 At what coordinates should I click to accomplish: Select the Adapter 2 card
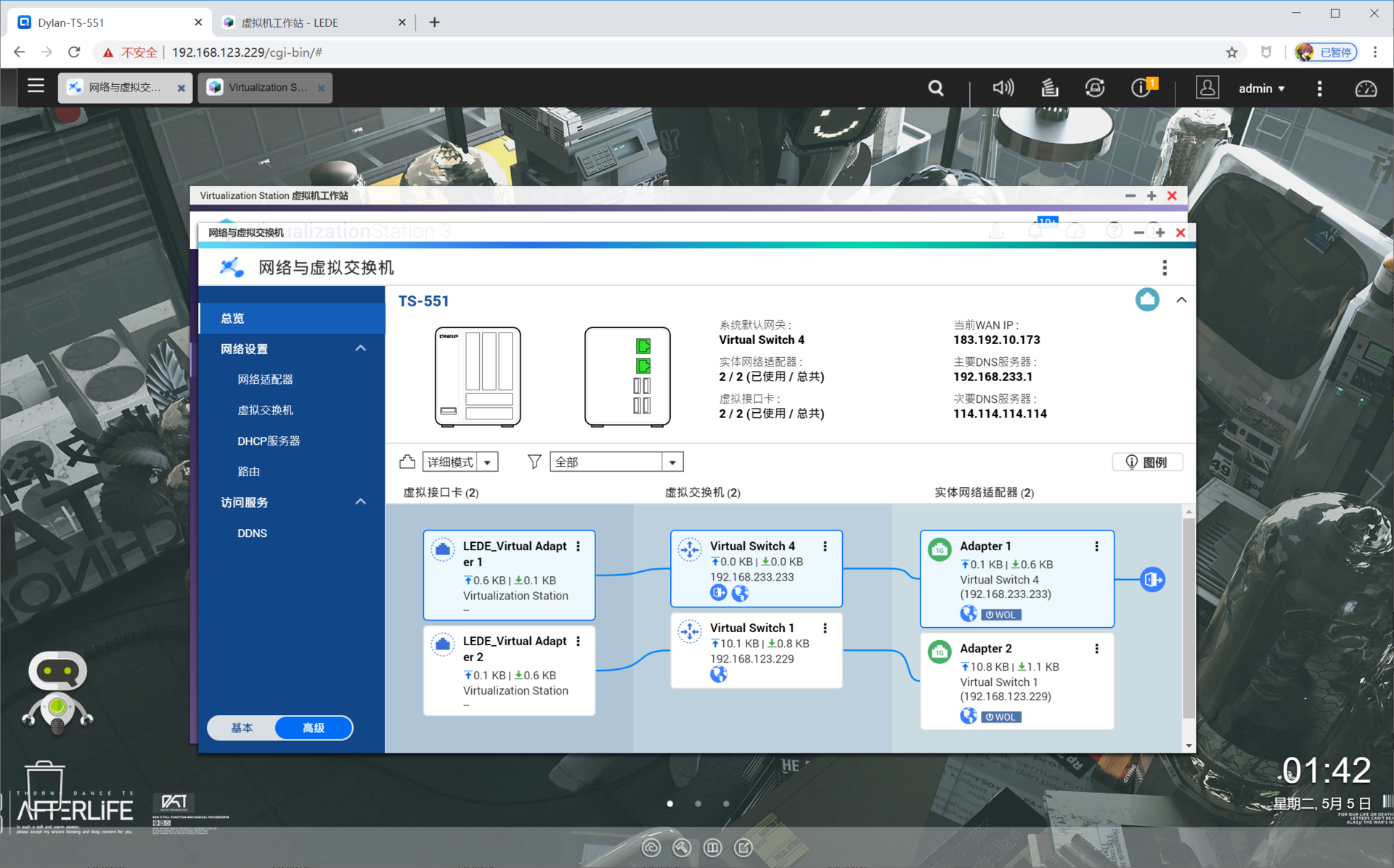(x=1016, y=681)
